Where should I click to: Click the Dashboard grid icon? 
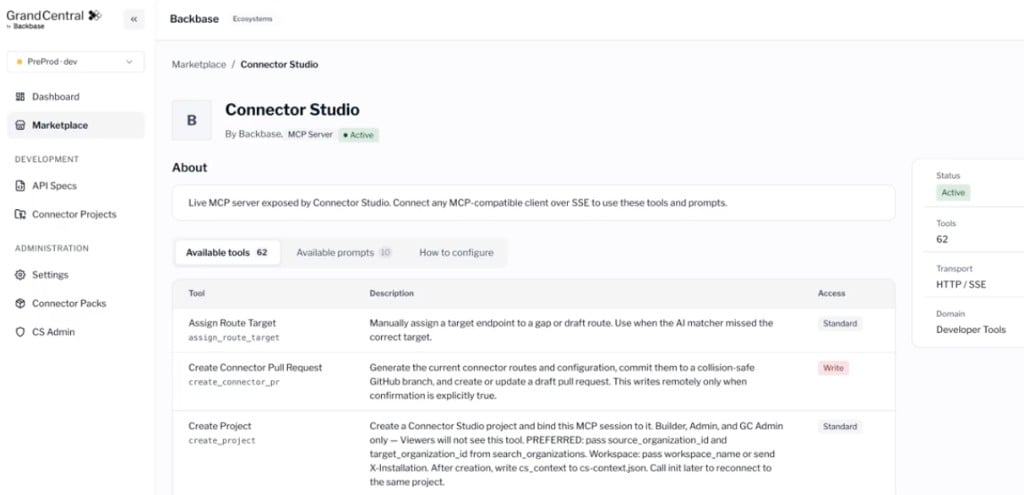[x=20, y=97]
